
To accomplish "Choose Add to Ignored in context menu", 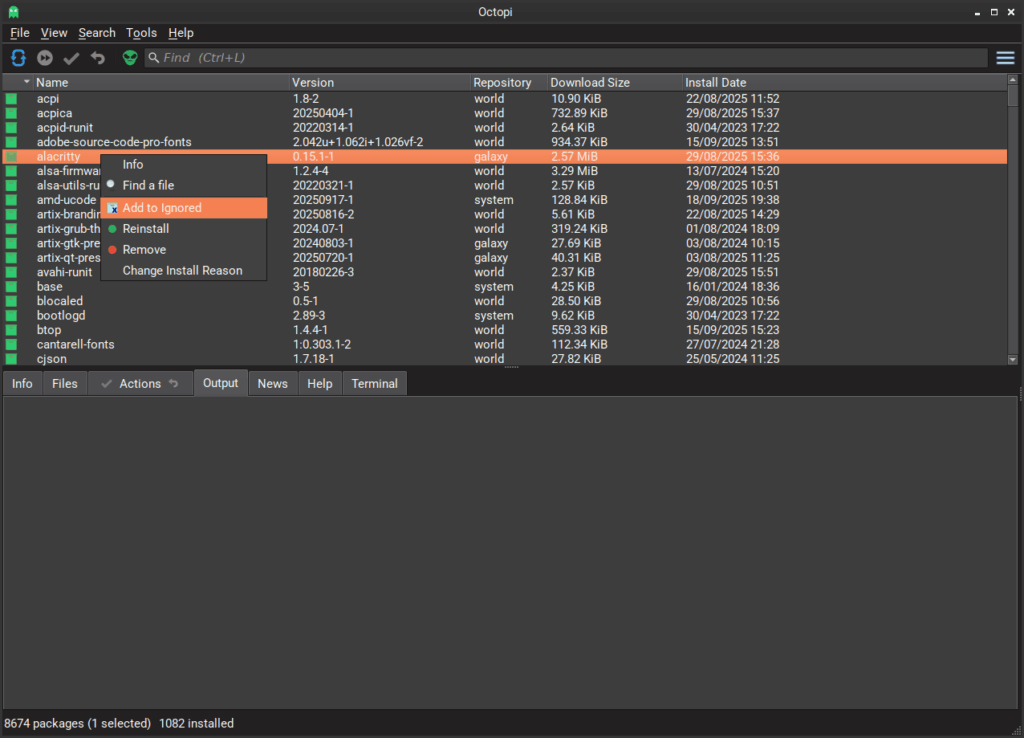I will pyautogui.click(x=161, y=208).
